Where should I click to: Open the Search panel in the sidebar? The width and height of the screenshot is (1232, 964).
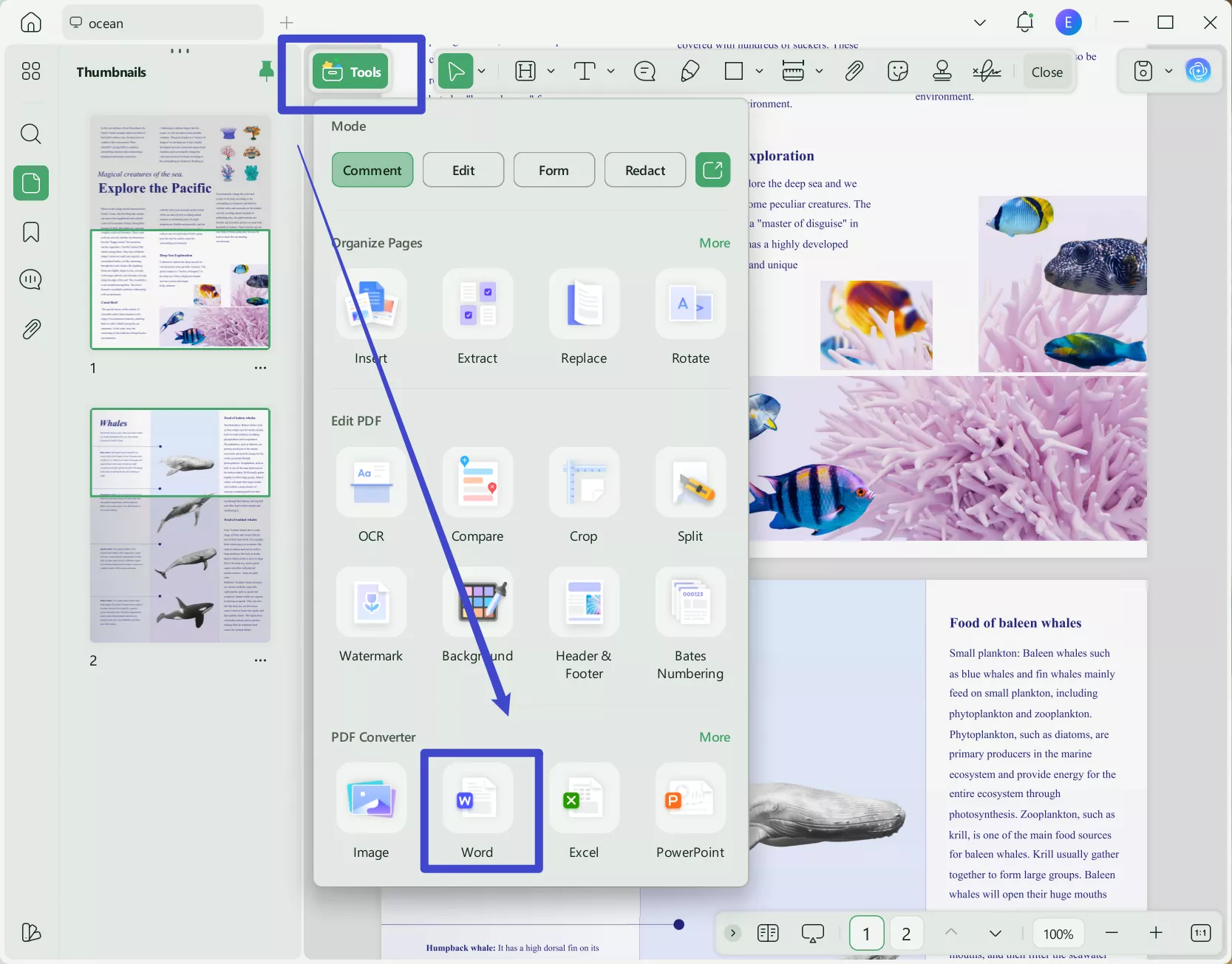click(30, 134)
